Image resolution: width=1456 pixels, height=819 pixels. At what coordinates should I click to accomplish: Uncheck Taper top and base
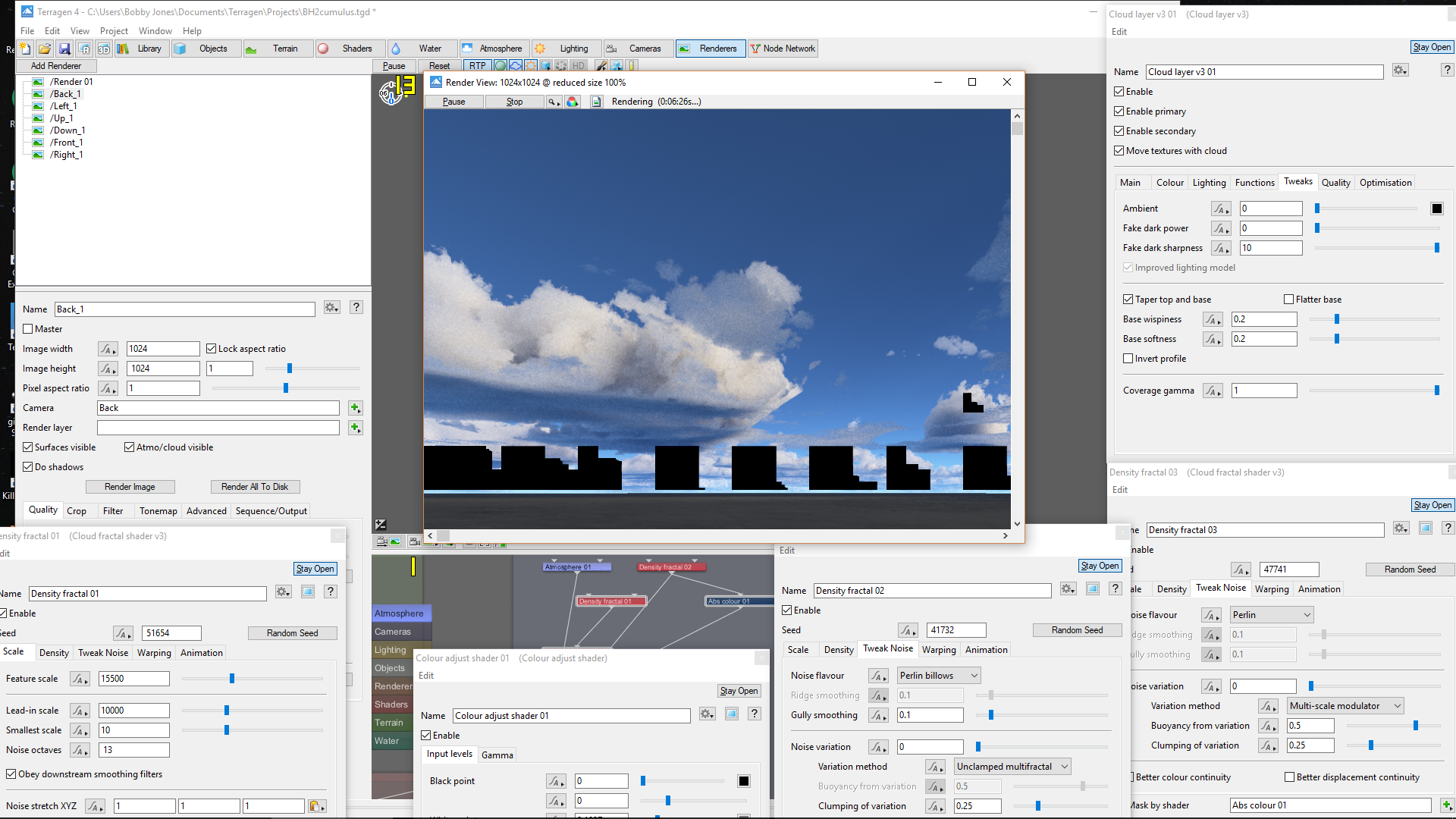(1128, 300)
